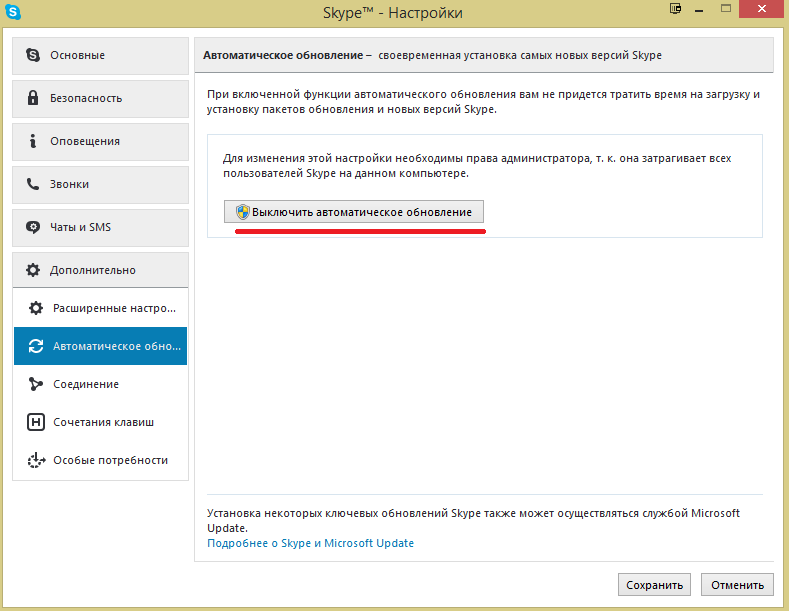The image size is (789, 611).
Task: Collapse the Дополнительно section
Action: click(101, 270)
